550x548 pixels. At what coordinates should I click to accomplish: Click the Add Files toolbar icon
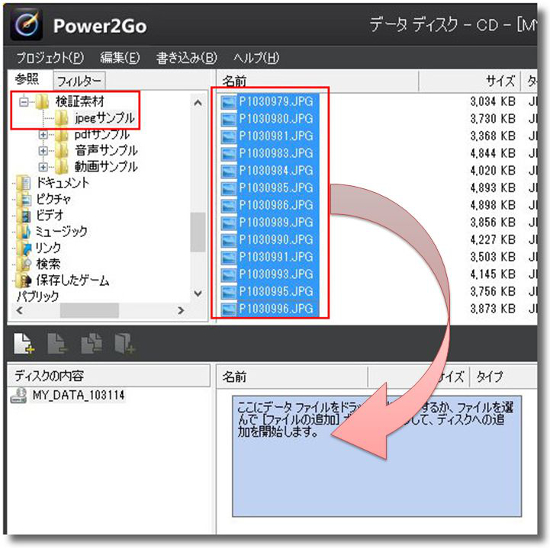(x=24, y=343)
